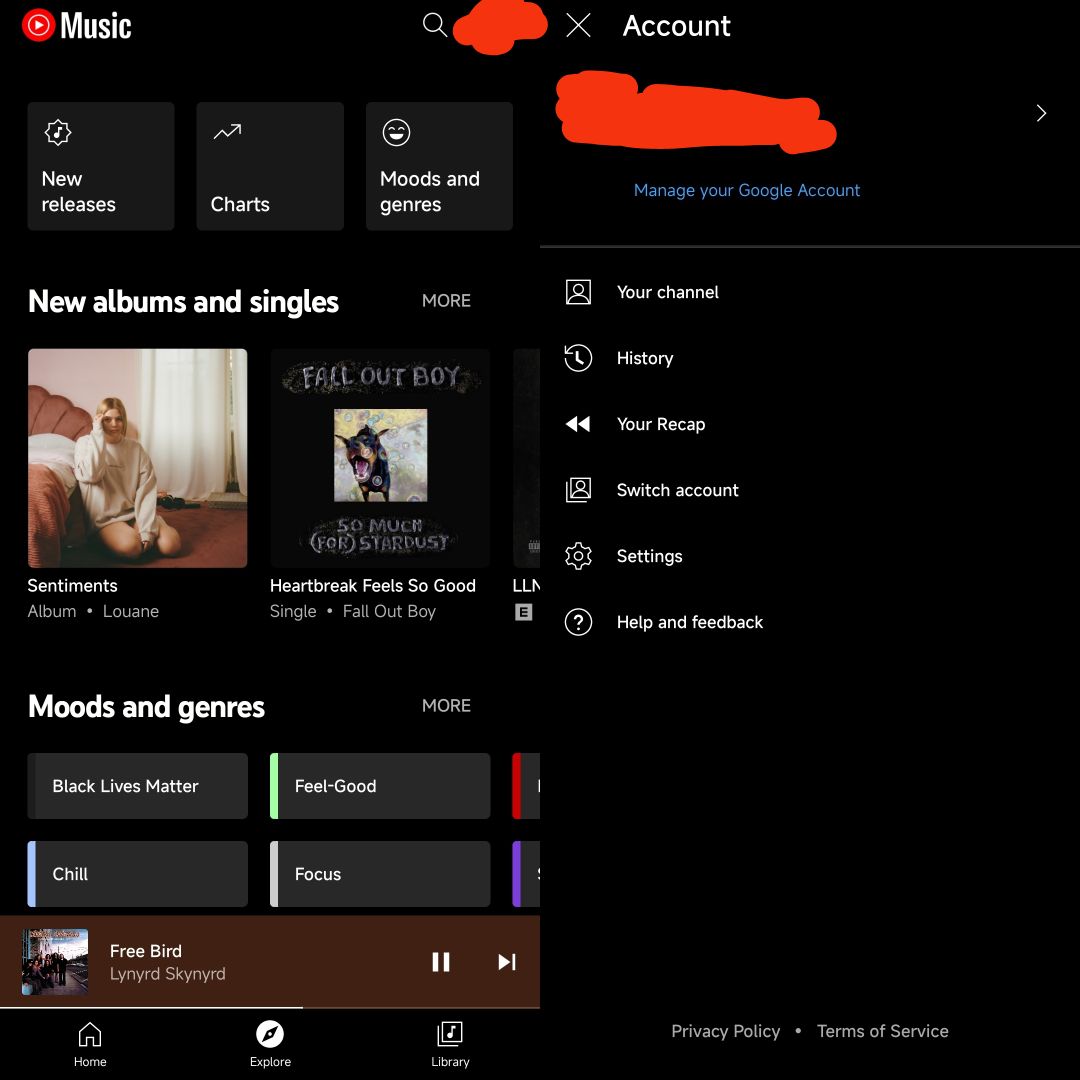Open Your Recap menu entry

809,424
